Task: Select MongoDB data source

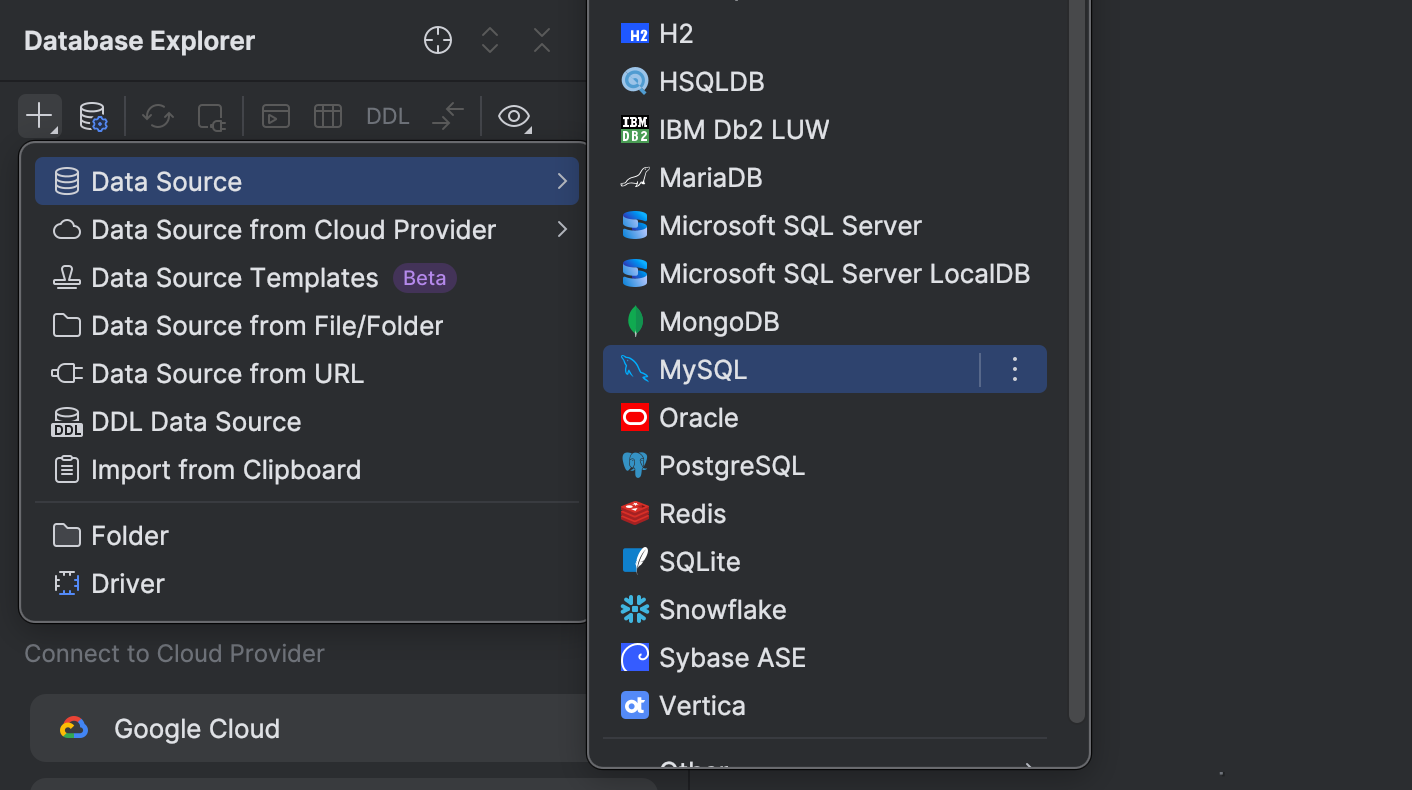Action: 825,321
